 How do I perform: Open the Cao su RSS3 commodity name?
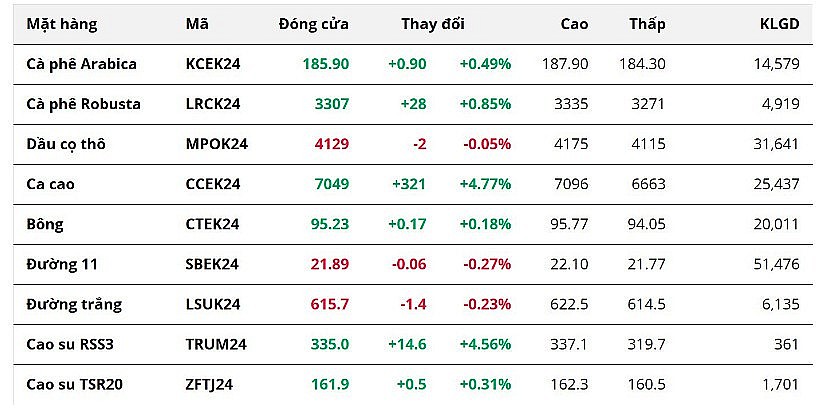[x=72, y=343]
